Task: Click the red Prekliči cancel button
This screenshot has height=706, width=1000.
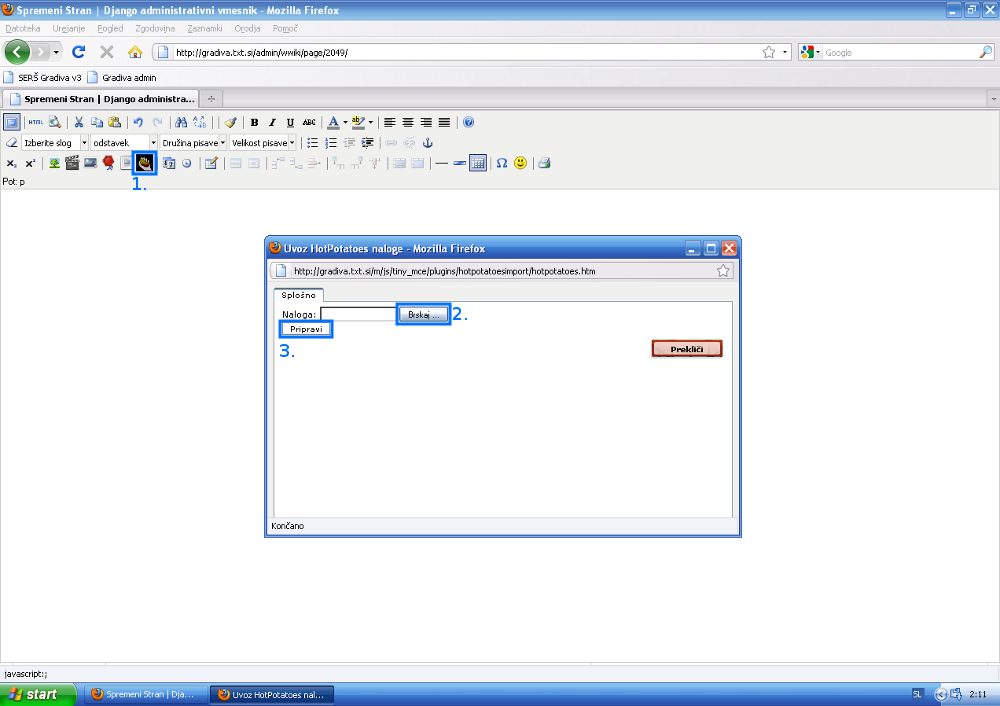Action: (x=687, y=349)
